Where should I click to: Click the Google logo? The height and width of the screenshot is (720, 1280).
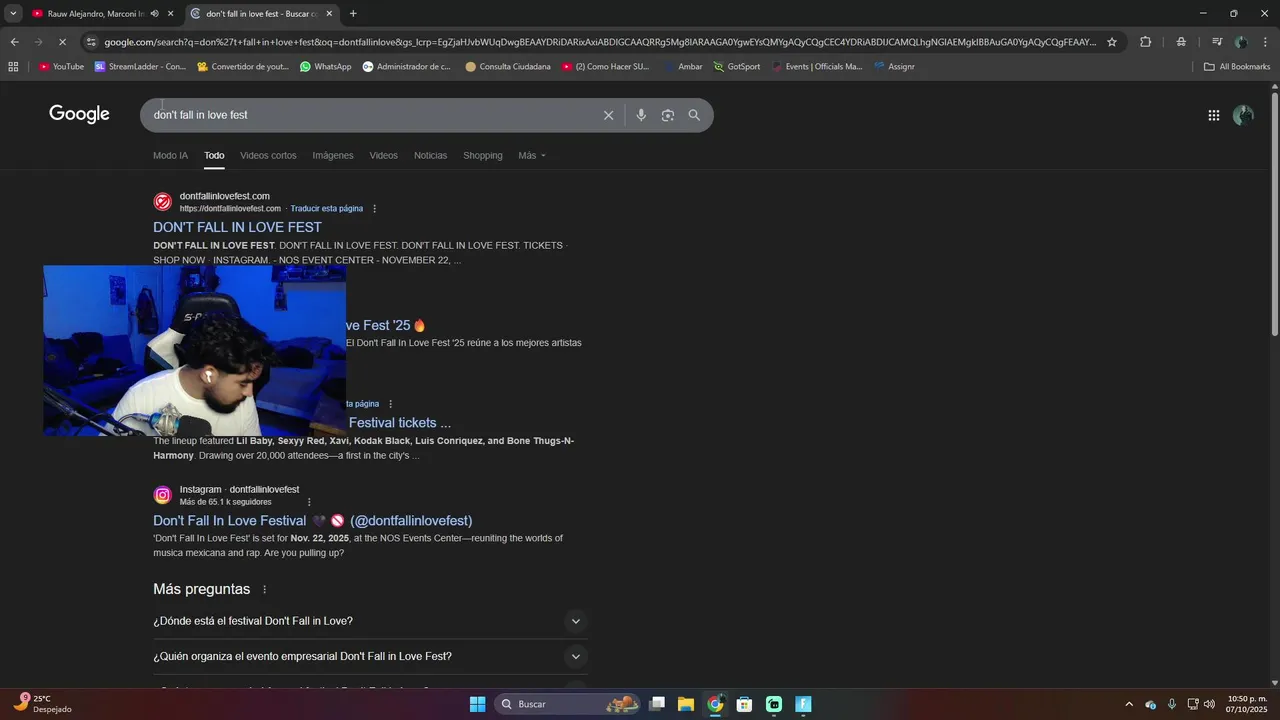(x=79, y=114)
